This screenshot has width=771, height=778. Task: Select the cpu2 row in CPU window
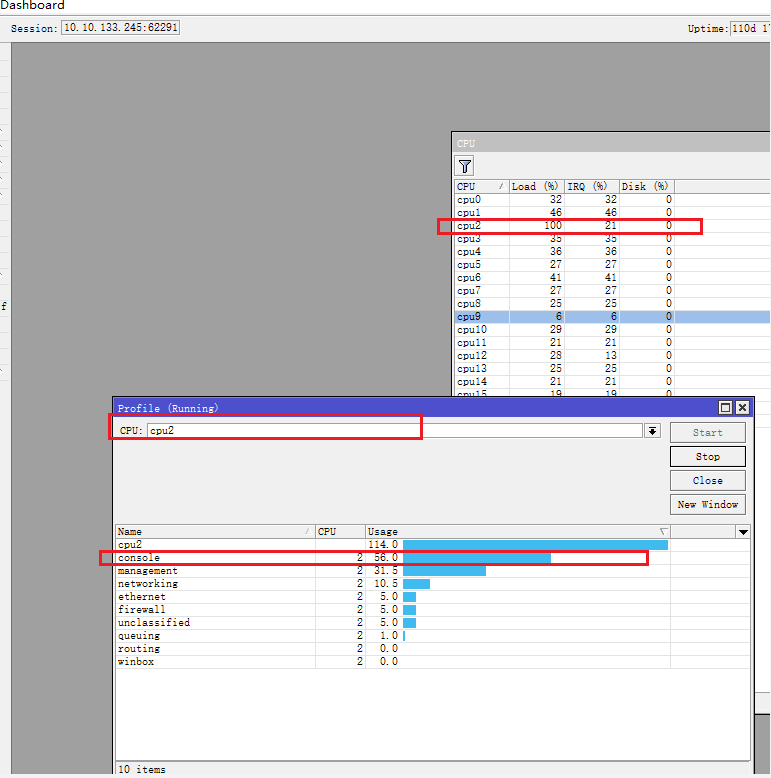pyautogui.click(x=612, y=226)
